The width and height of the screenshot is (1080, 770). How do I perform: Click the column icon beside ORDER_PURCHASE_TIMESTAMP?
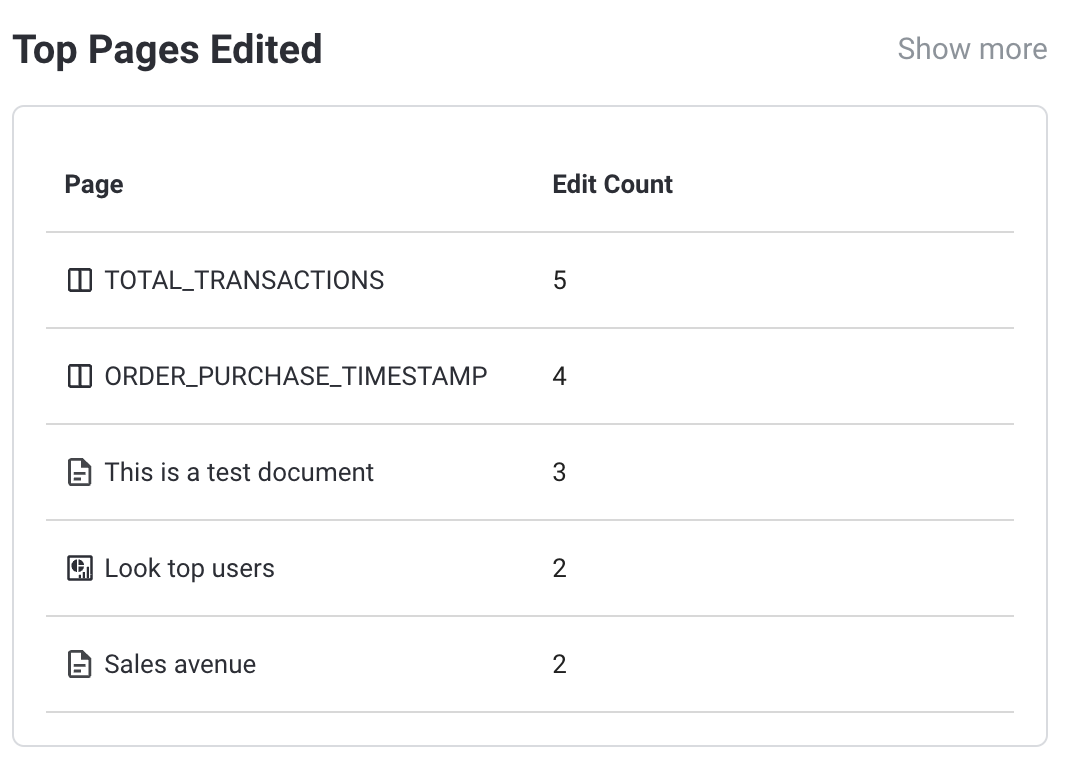click(x=79, y=377)
